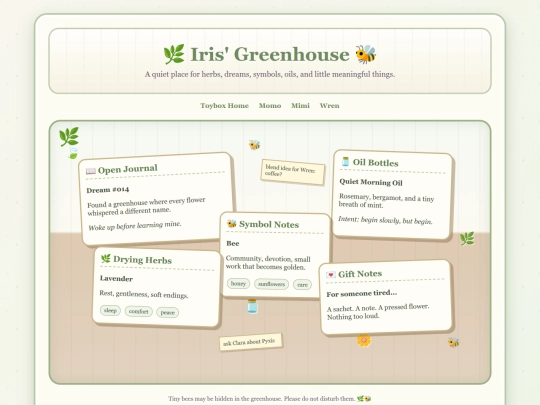Go to Momo's page
This screenshot has width=540, height=405.
coord(270,106)
